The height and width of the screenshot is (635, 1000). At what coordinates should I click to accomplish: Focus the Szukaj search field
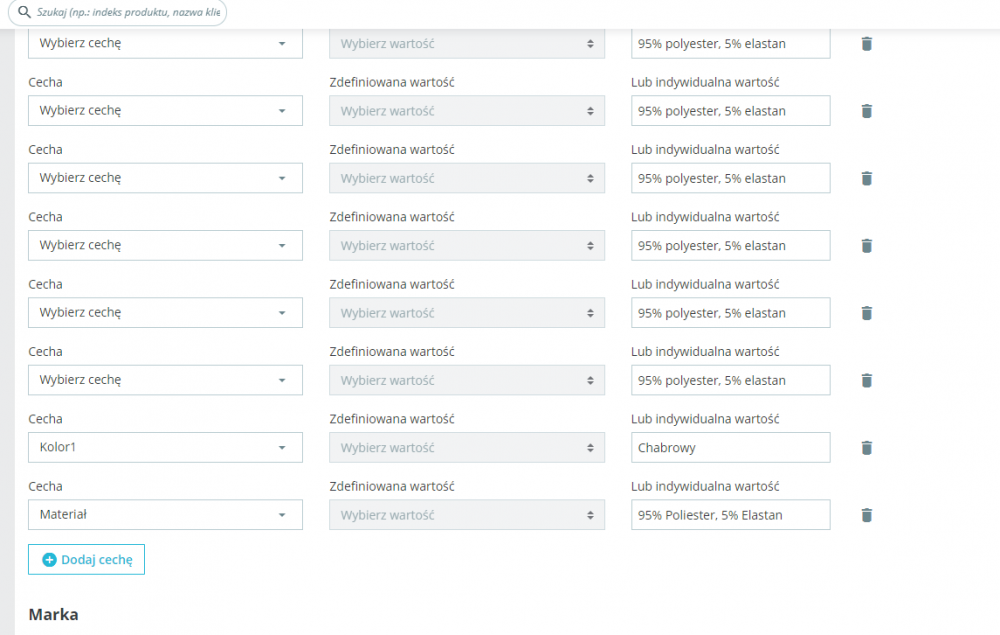tap(128, 12)
